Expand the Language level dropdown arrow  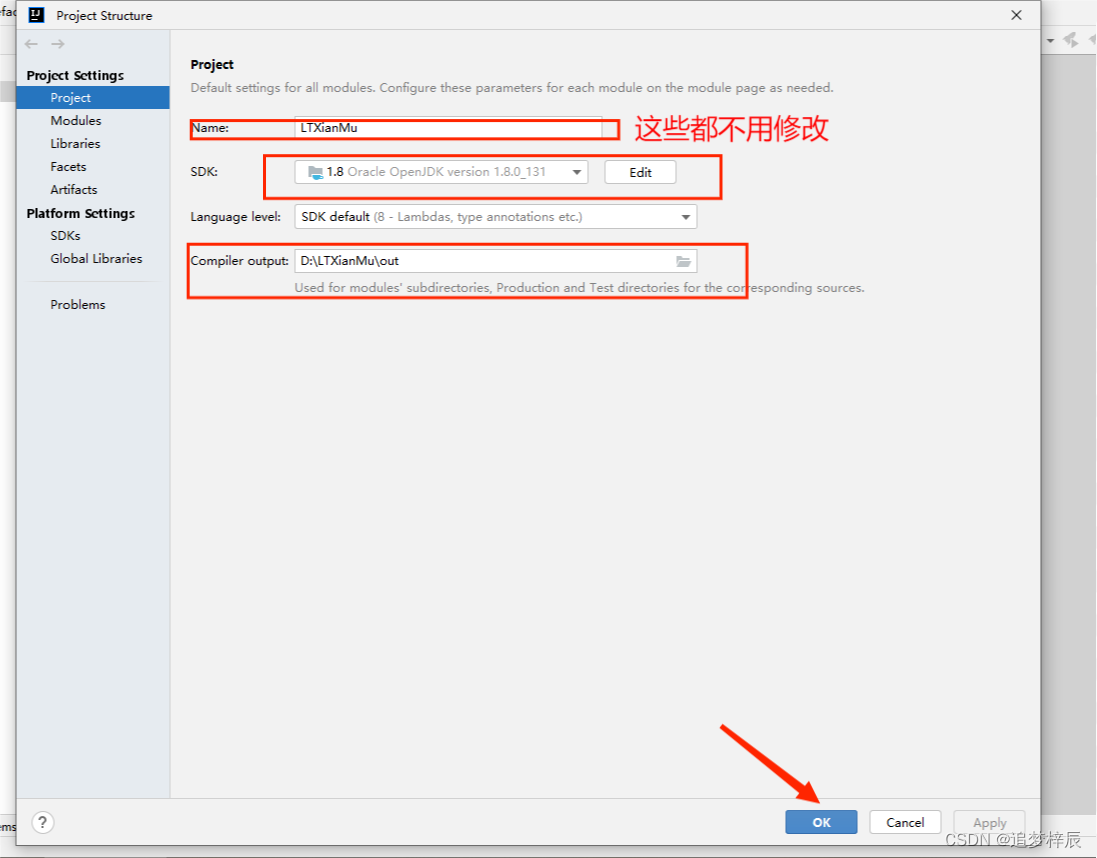pyautogui.click(x=686, y=217)
